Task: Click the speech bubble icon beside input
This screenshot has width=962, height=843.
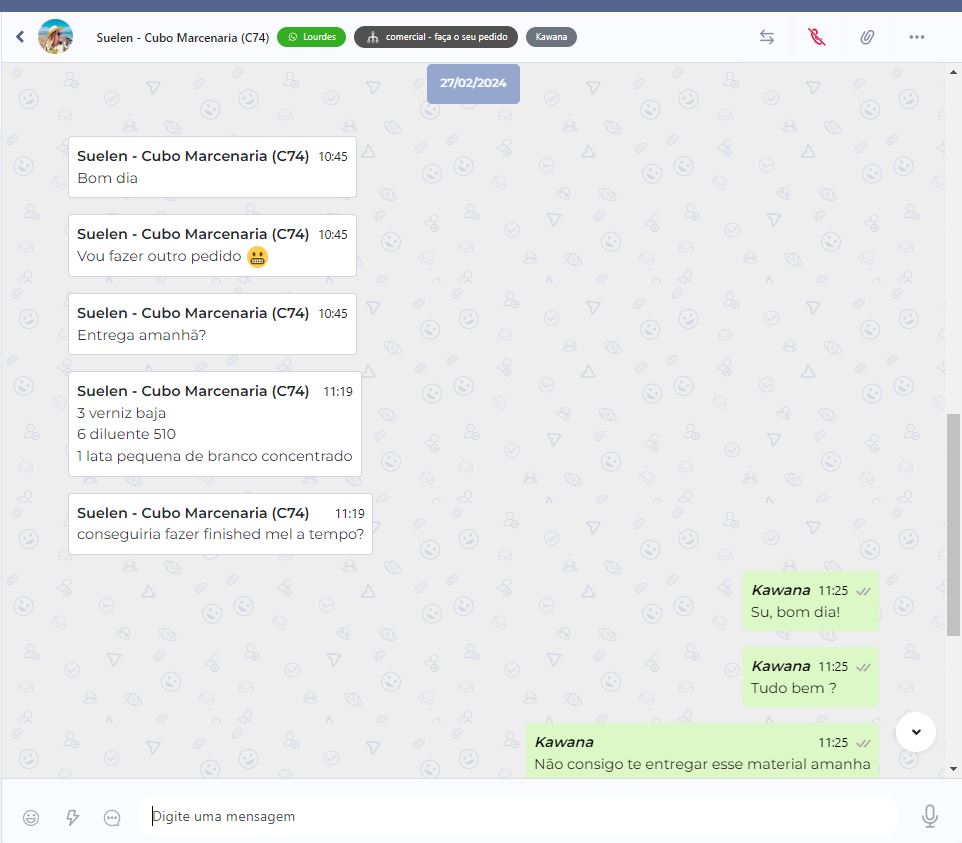Action: (112, 817)
